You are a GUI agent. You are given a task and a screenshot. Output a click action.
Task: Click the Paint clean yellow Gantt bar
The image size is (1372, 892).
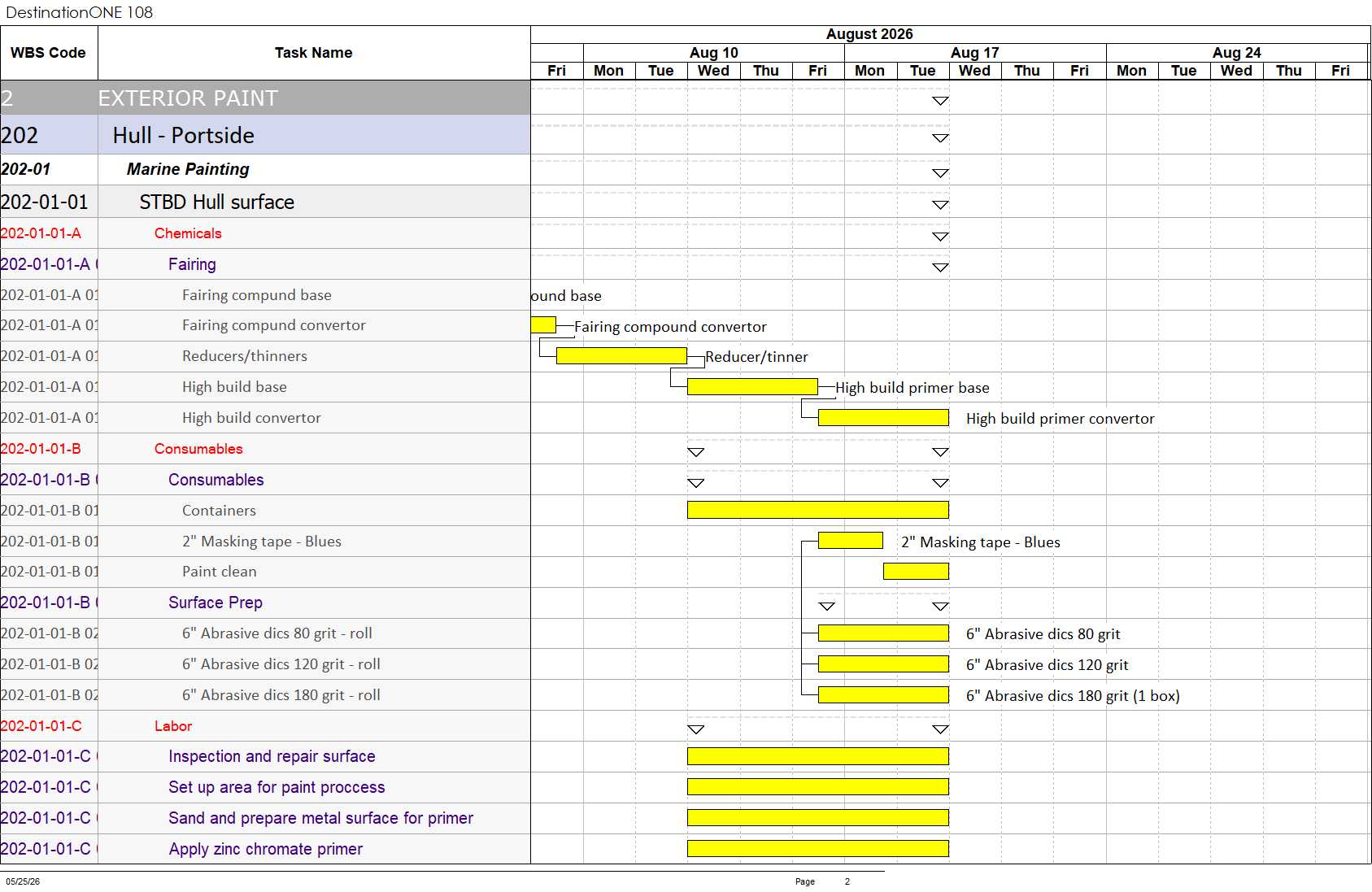tap(916, 571)
